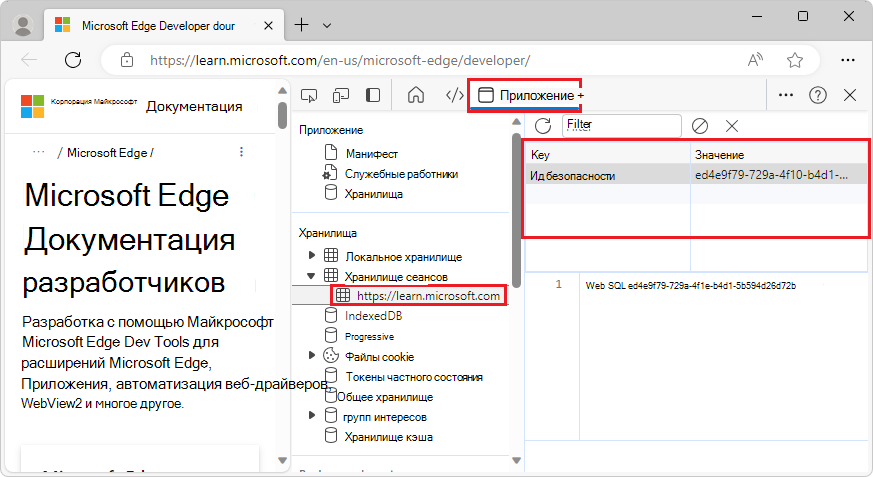Clear all storage entries icon

click(700, 126)
